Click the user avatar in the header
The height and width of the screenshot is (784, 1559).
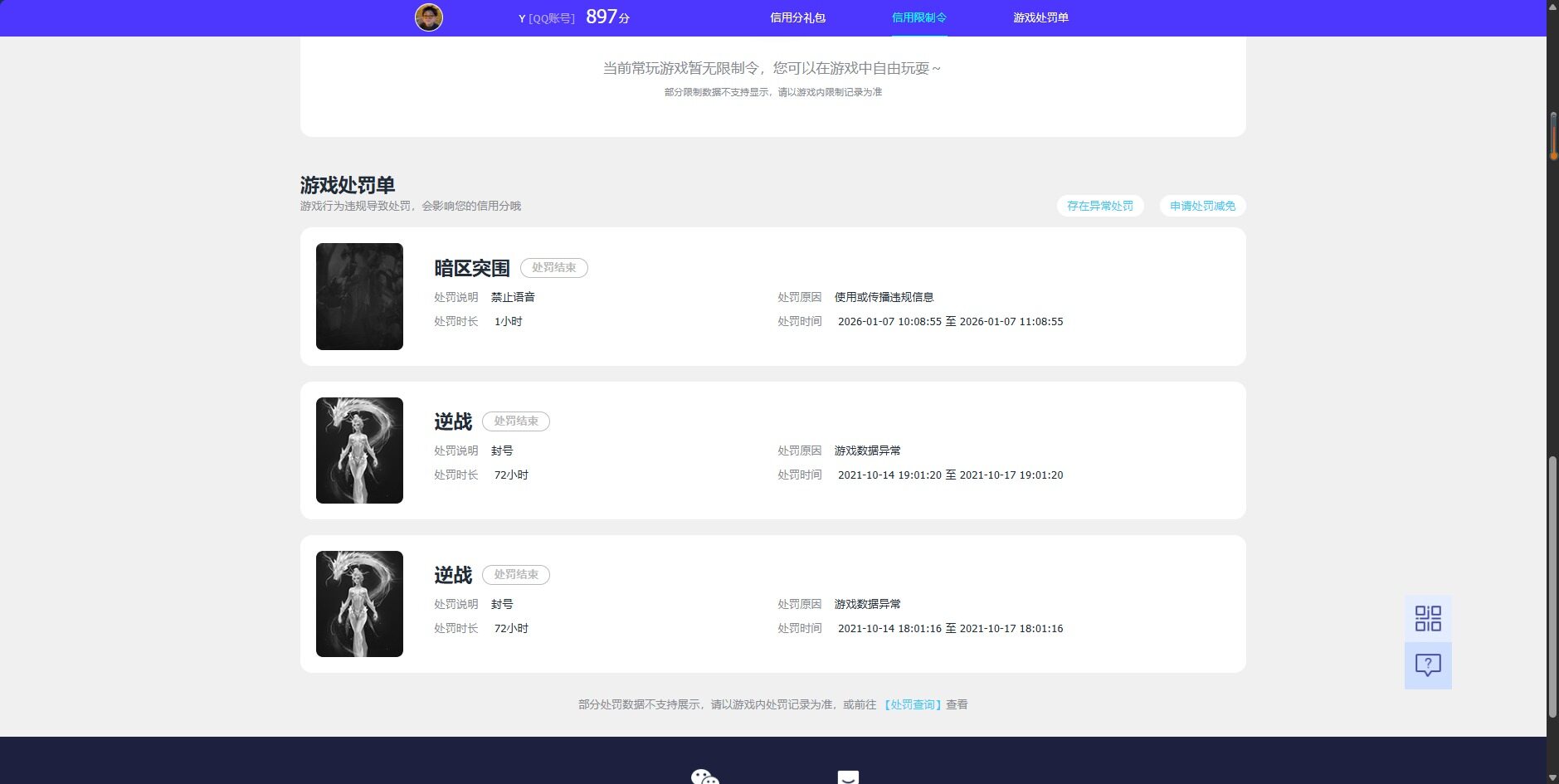(429, 17)
